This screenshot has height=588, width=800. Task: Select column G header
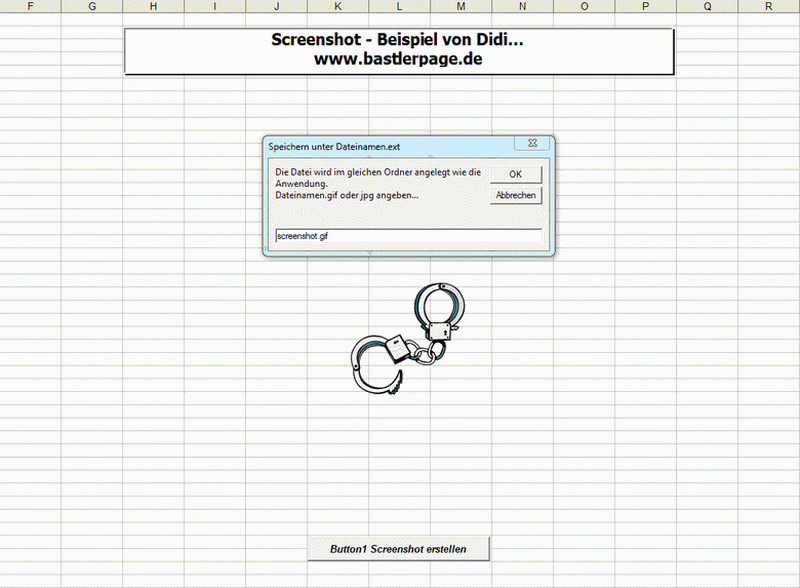(x=92, y=6)
